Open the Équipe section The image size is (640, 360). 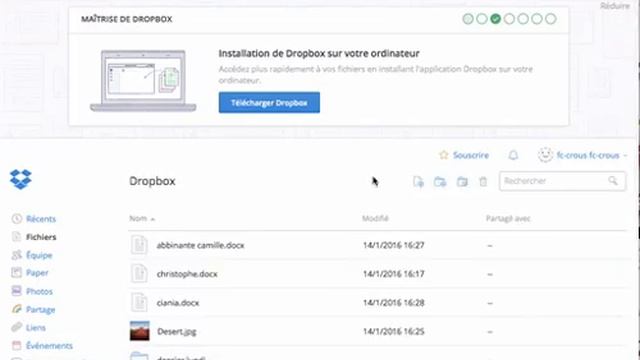(39, 255)
